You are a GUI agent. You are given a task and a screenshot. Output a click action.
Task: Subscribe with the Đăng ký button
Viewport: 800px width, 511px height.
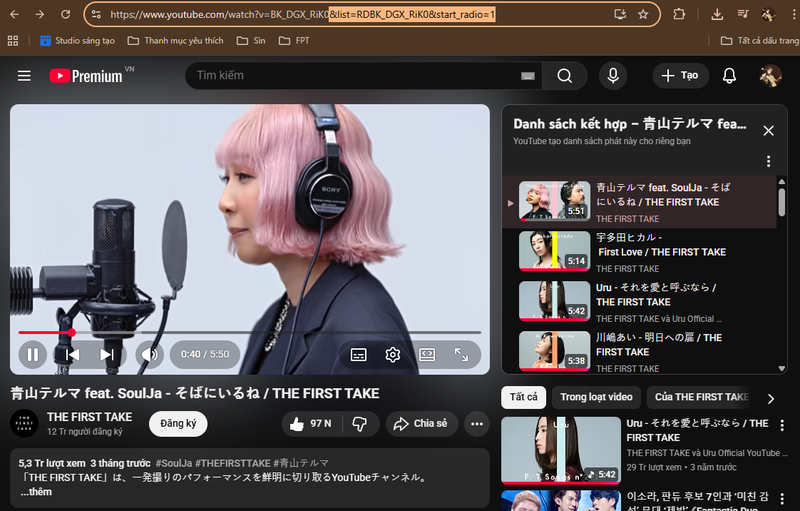(178, 423)
